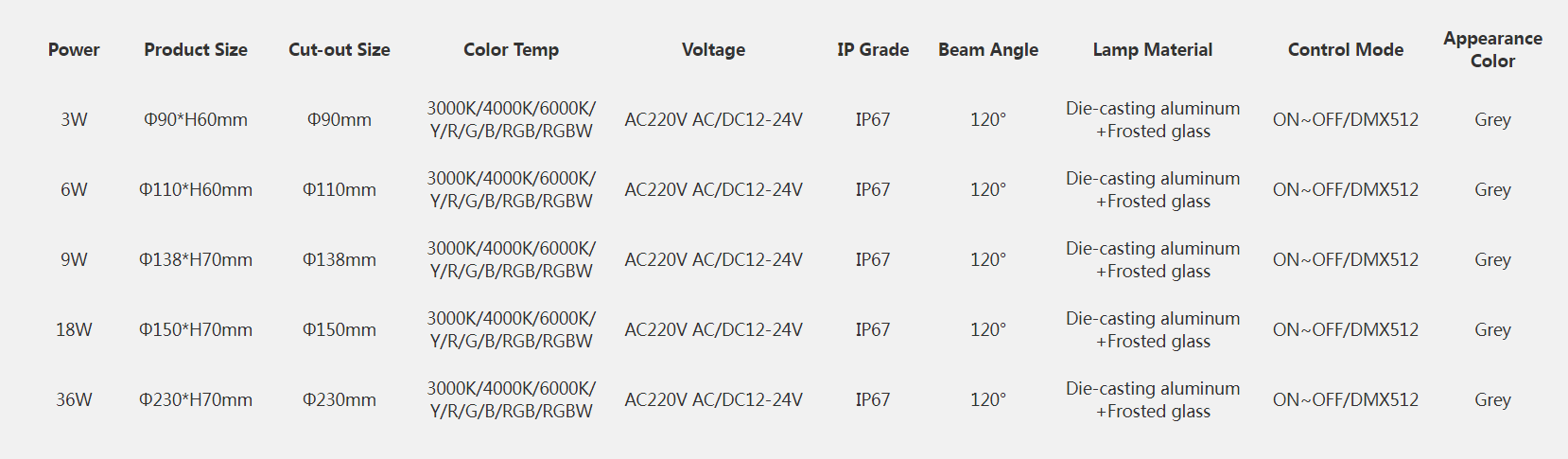Image resolution: width=1568 pixels, height=459 pixels.
Task: Click the Cut-out Size column header
Action: (x=340, y=50)
